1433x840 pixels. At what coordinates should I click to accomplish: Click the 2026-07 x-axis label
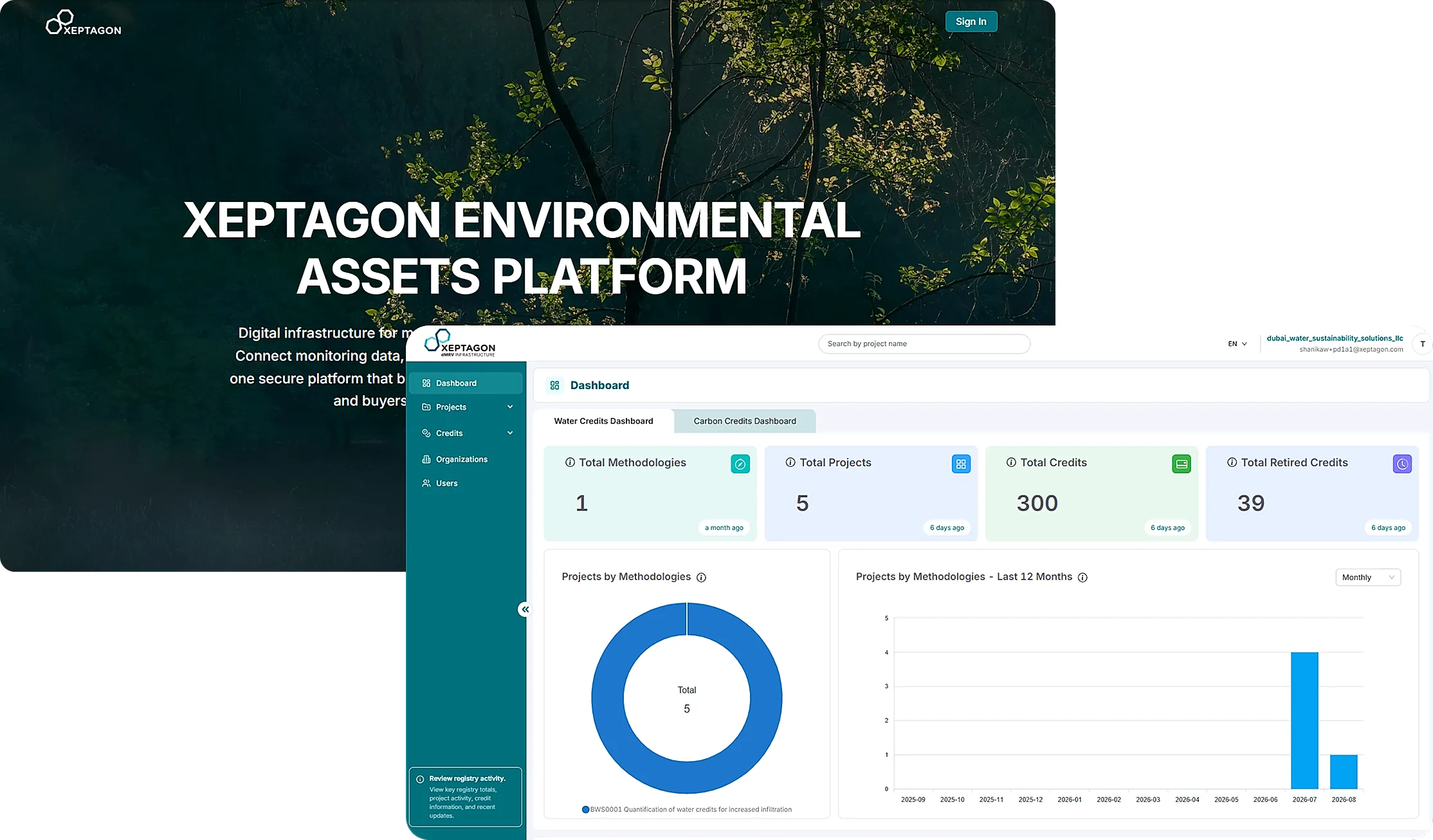pyautogui.click(x=1304, y=800)
